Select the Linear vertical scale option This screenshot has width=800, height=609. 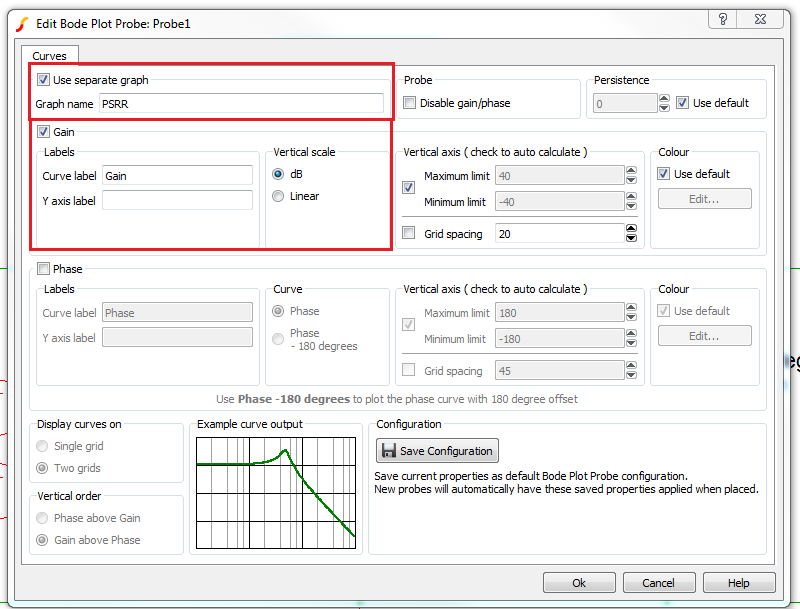pos(279,197)
